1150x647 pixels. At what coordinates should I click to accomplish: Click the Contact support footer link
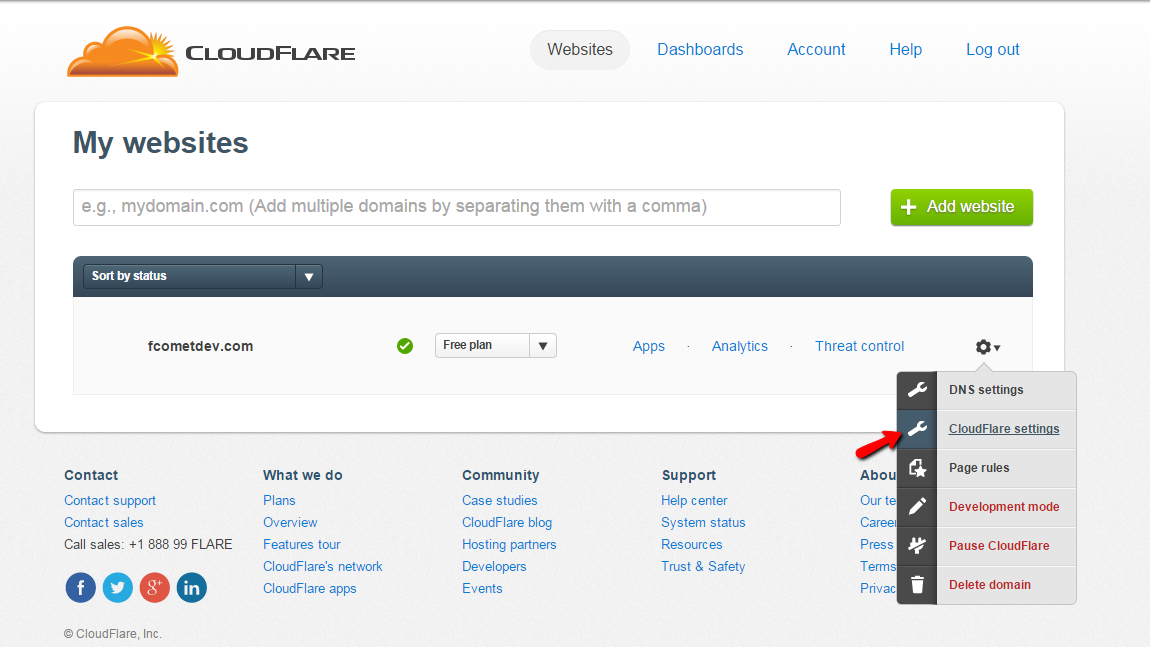(110, 500)
